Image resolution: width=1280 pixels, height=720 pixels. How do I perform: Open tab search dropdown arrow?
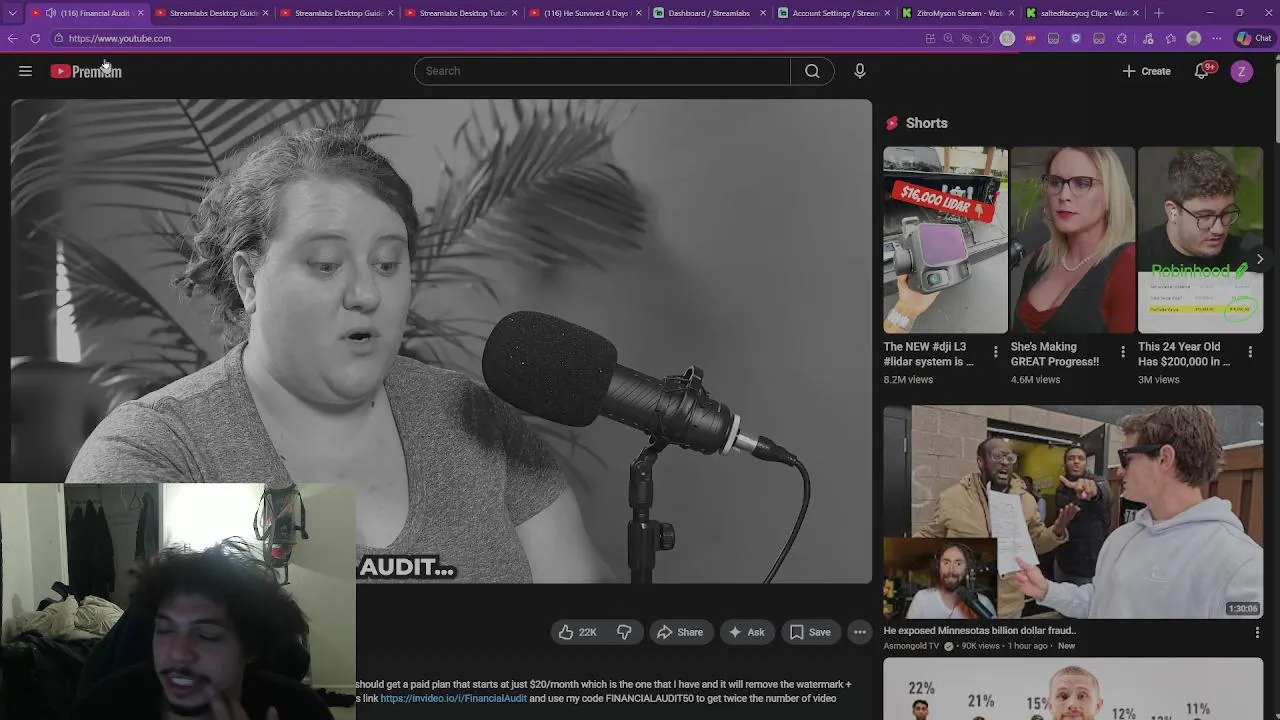[x=12, y=13]
